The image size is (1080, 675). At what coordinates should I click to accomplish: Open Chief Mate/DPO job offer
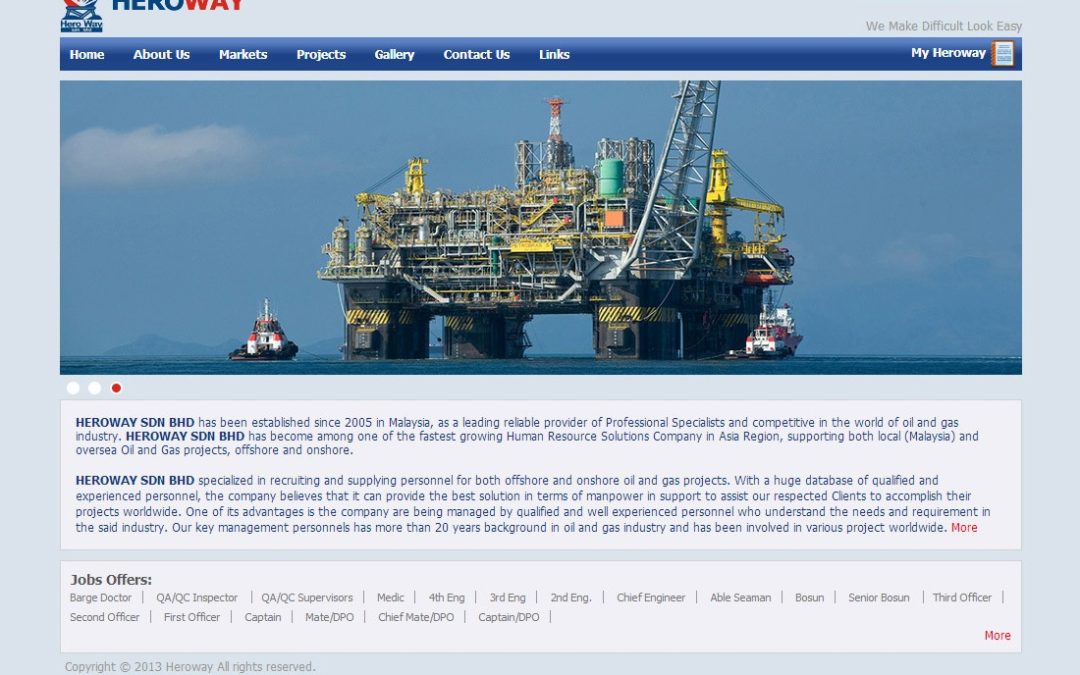pyautogui.click(x=416, y=617)
